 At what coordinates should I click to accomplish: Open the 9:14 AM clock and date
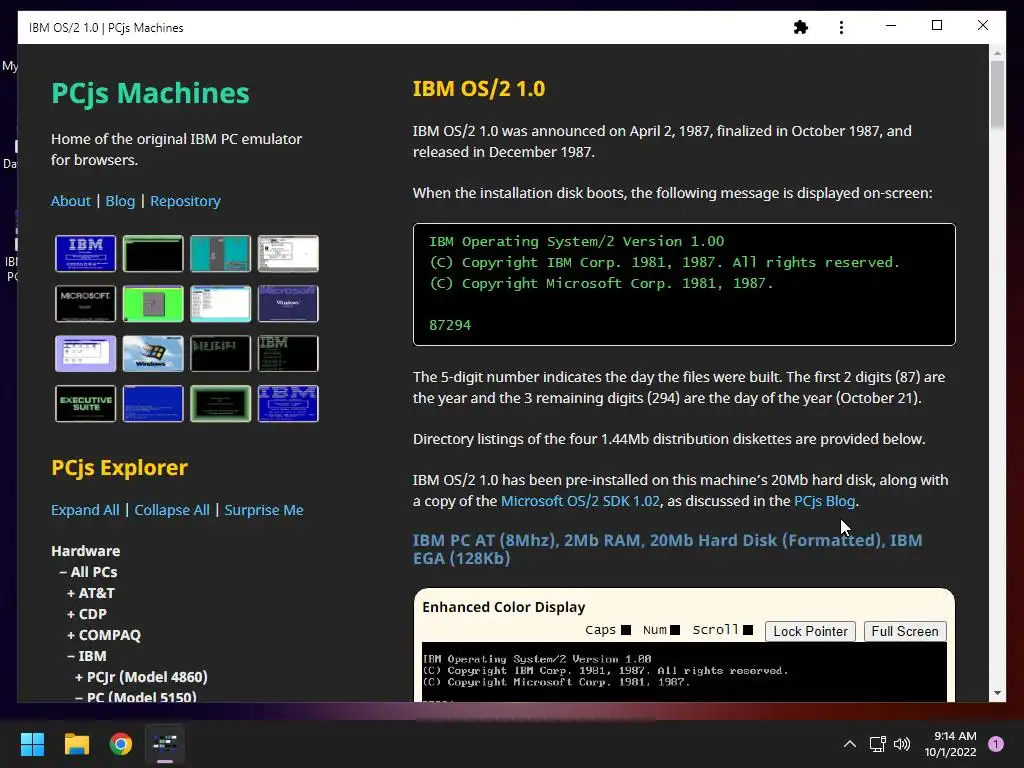click(x=950, y=744)
